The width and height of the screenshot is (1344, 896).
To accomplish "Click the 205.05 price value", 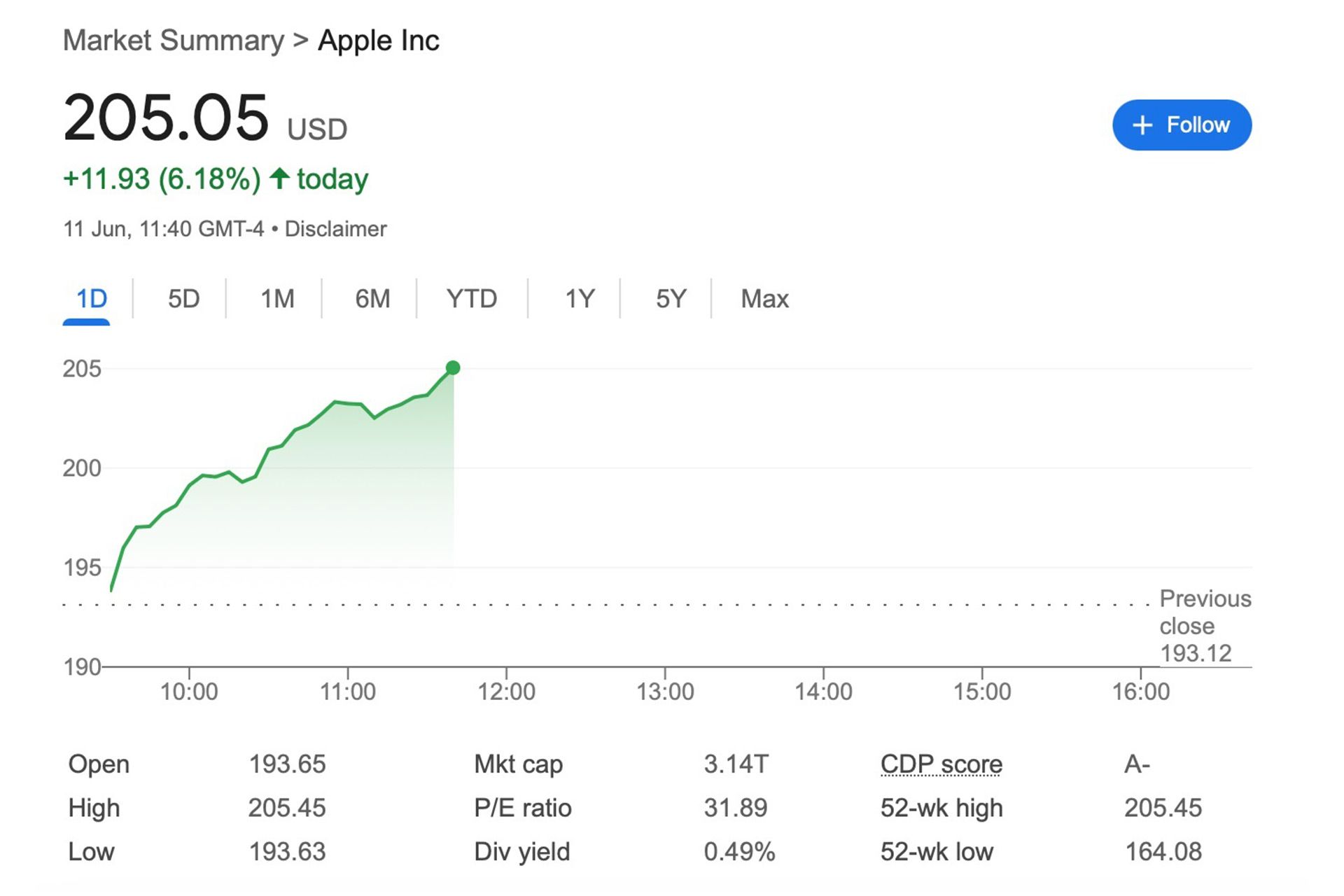I will (x=166, y=118).
